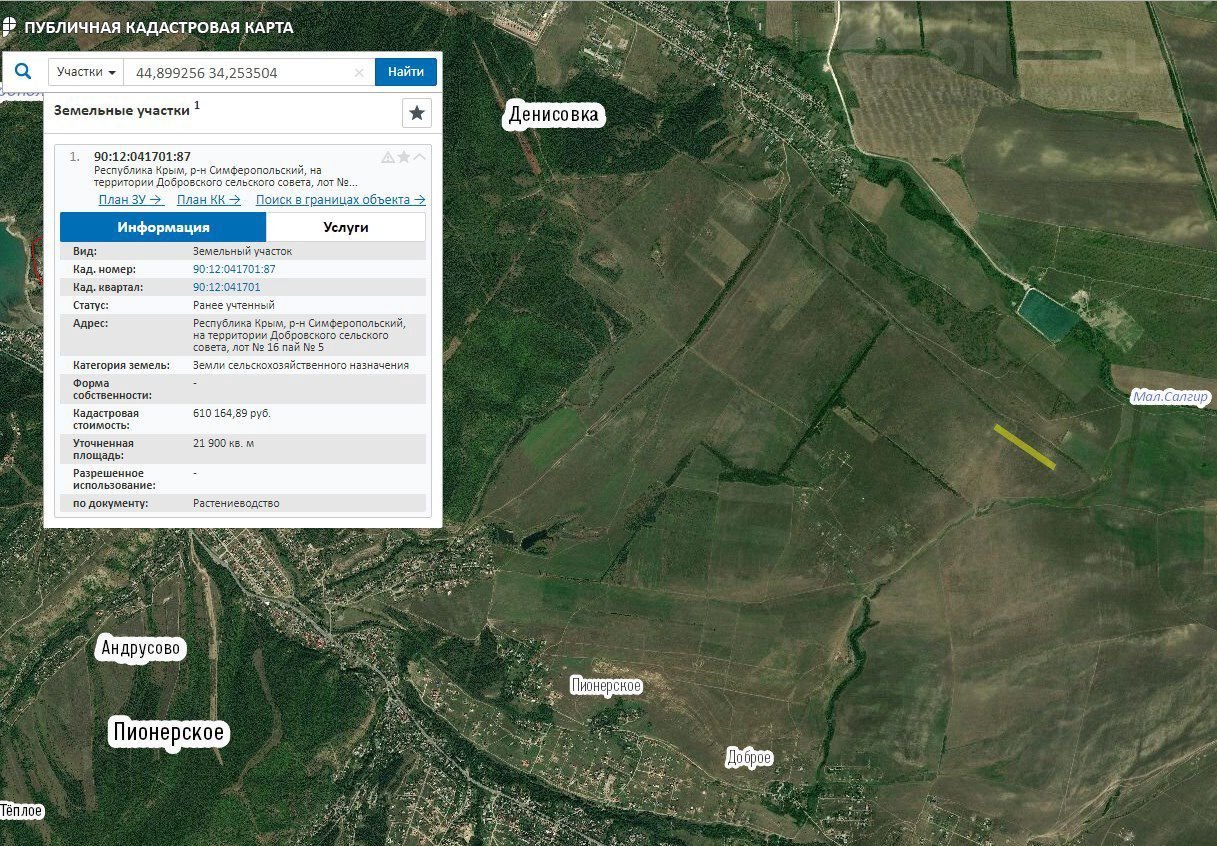
Task: Collapse the parcel result card
Action: coord(420,157)
